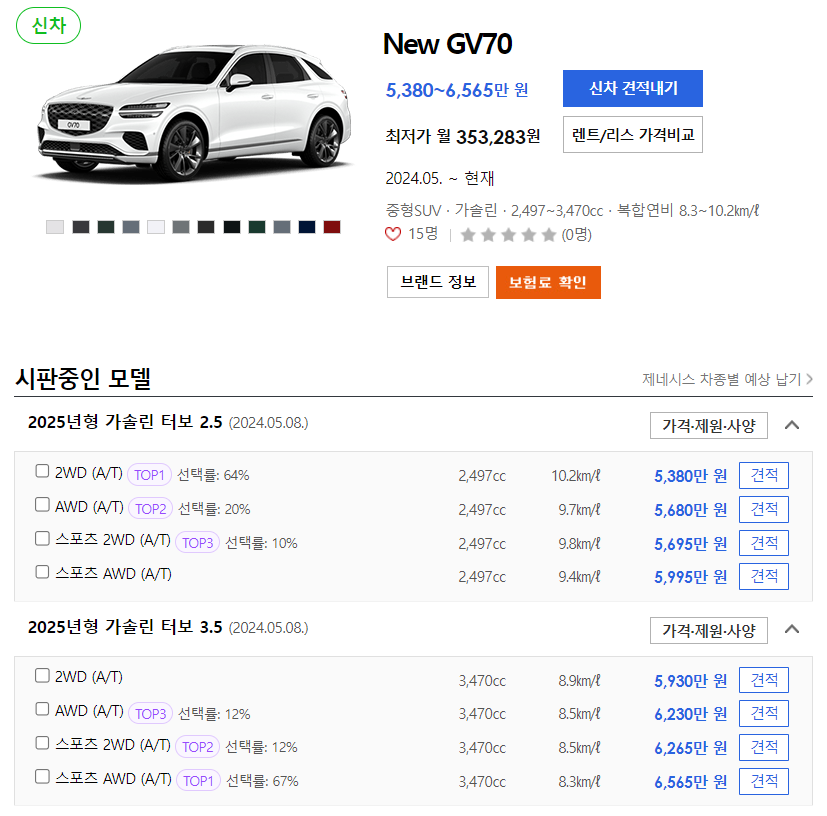Open 렌트/리스 가격비교
This screenshot has width=827, height=816.
pos(632,135)
